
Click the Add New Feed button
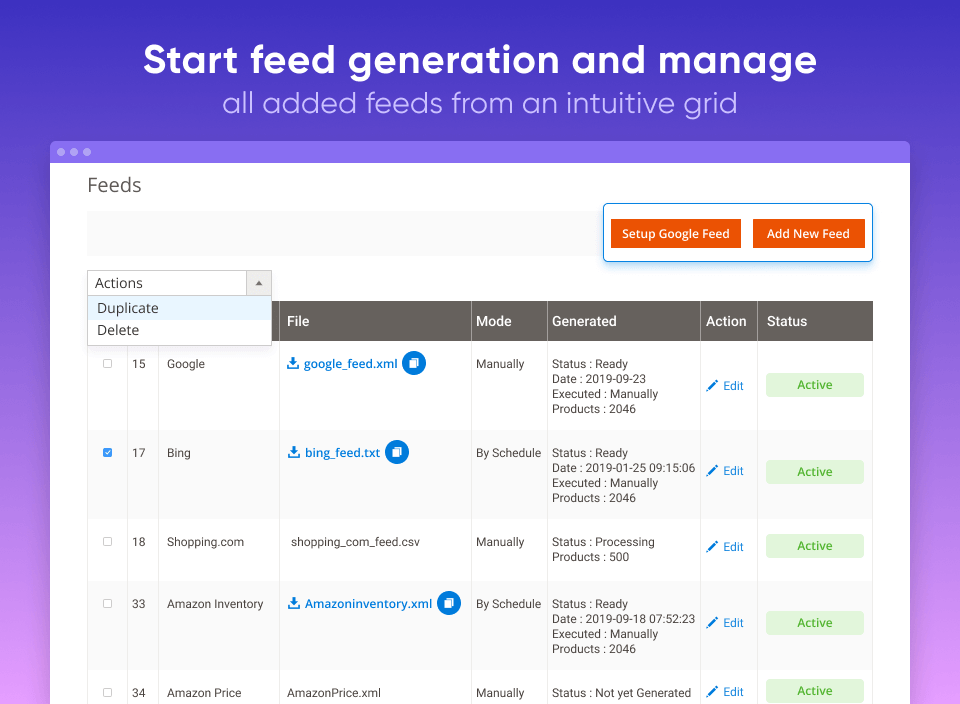coord(808,233)
